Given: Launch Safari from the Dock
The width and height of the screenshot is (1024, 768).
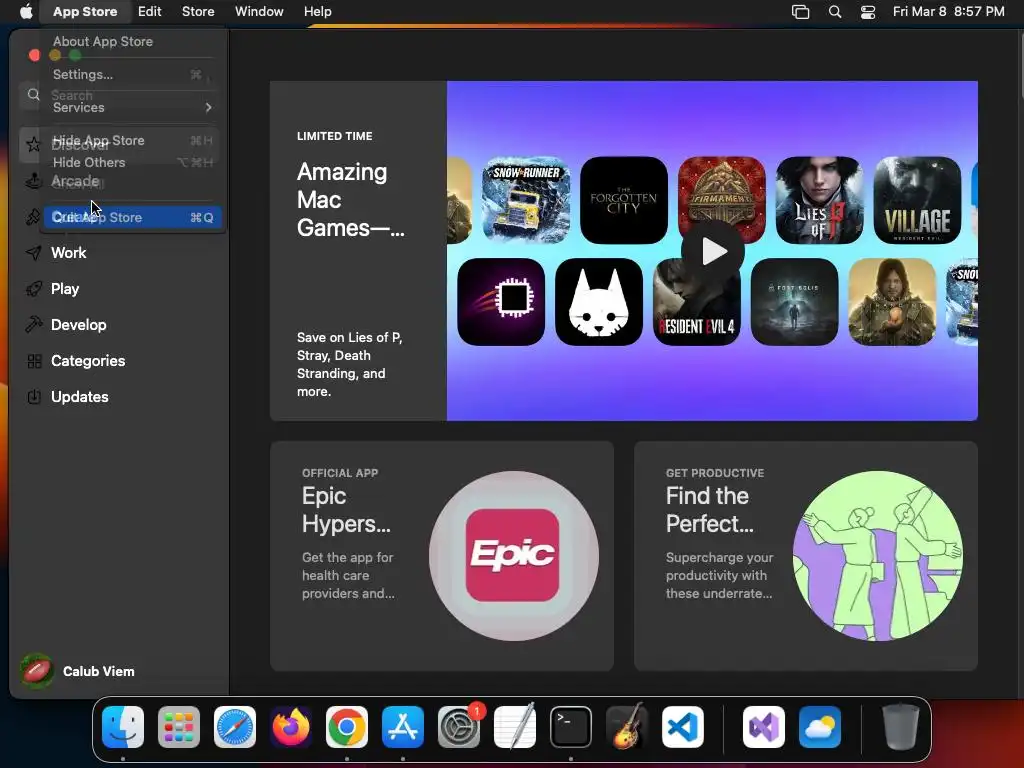Looking at the screenshot, I should (235, 727).
